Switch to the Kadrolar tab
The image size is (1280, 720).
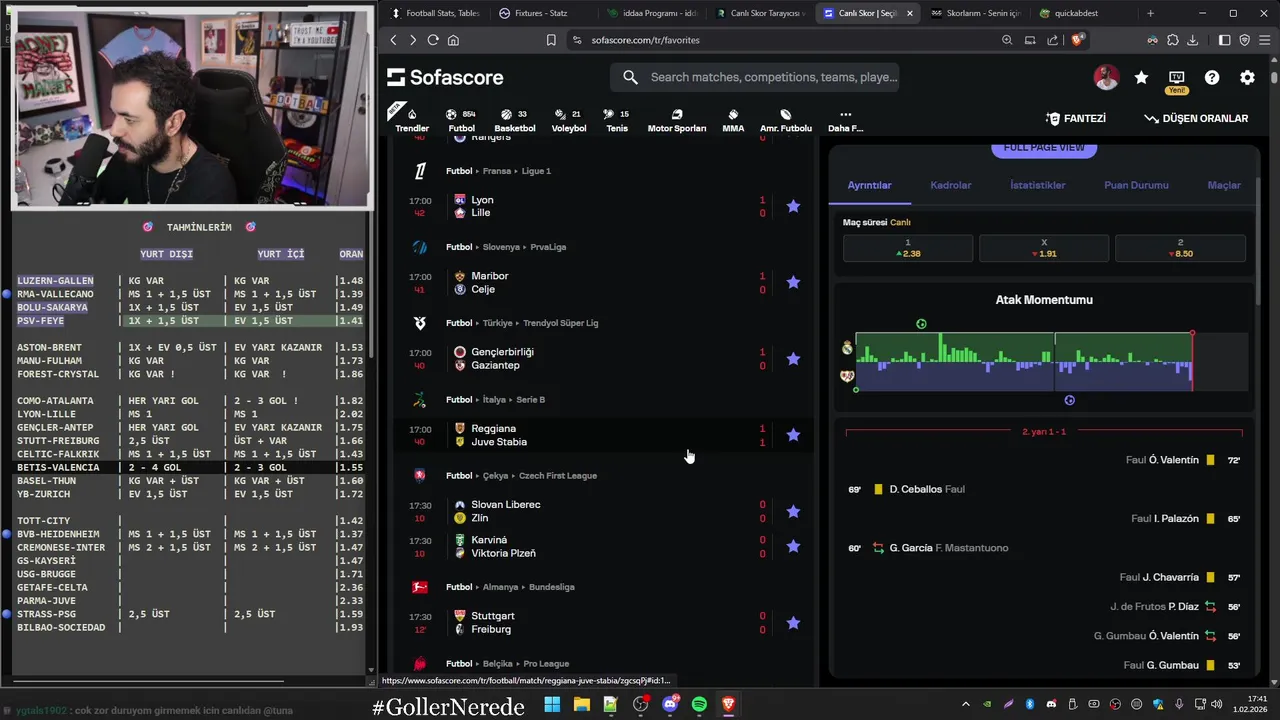[x=951, y=185]
